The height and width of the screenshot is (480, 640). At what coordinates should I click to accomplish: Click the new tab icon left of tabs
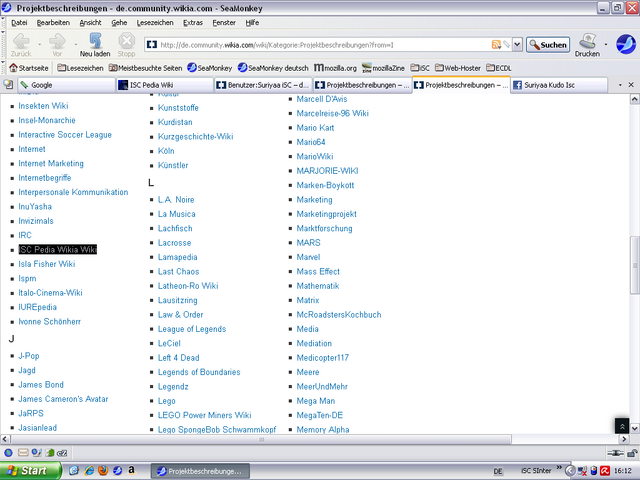pyautogui.click(x=8, y=84)
